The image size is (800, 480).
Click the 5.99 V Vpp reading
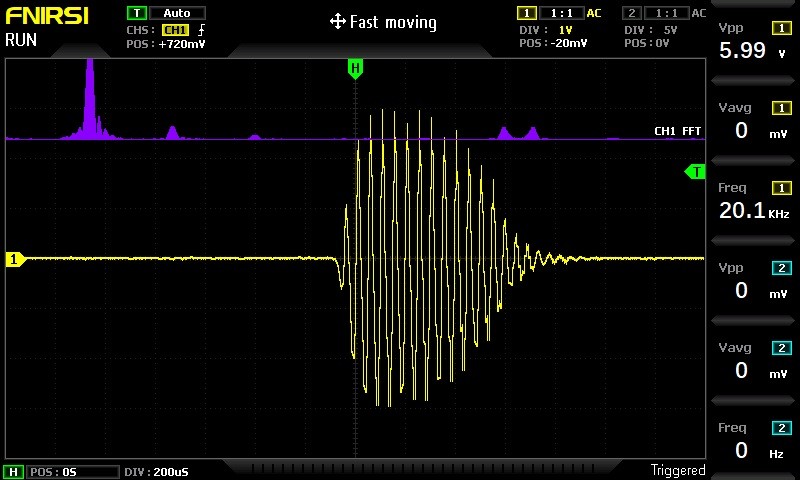pos(753,50)
